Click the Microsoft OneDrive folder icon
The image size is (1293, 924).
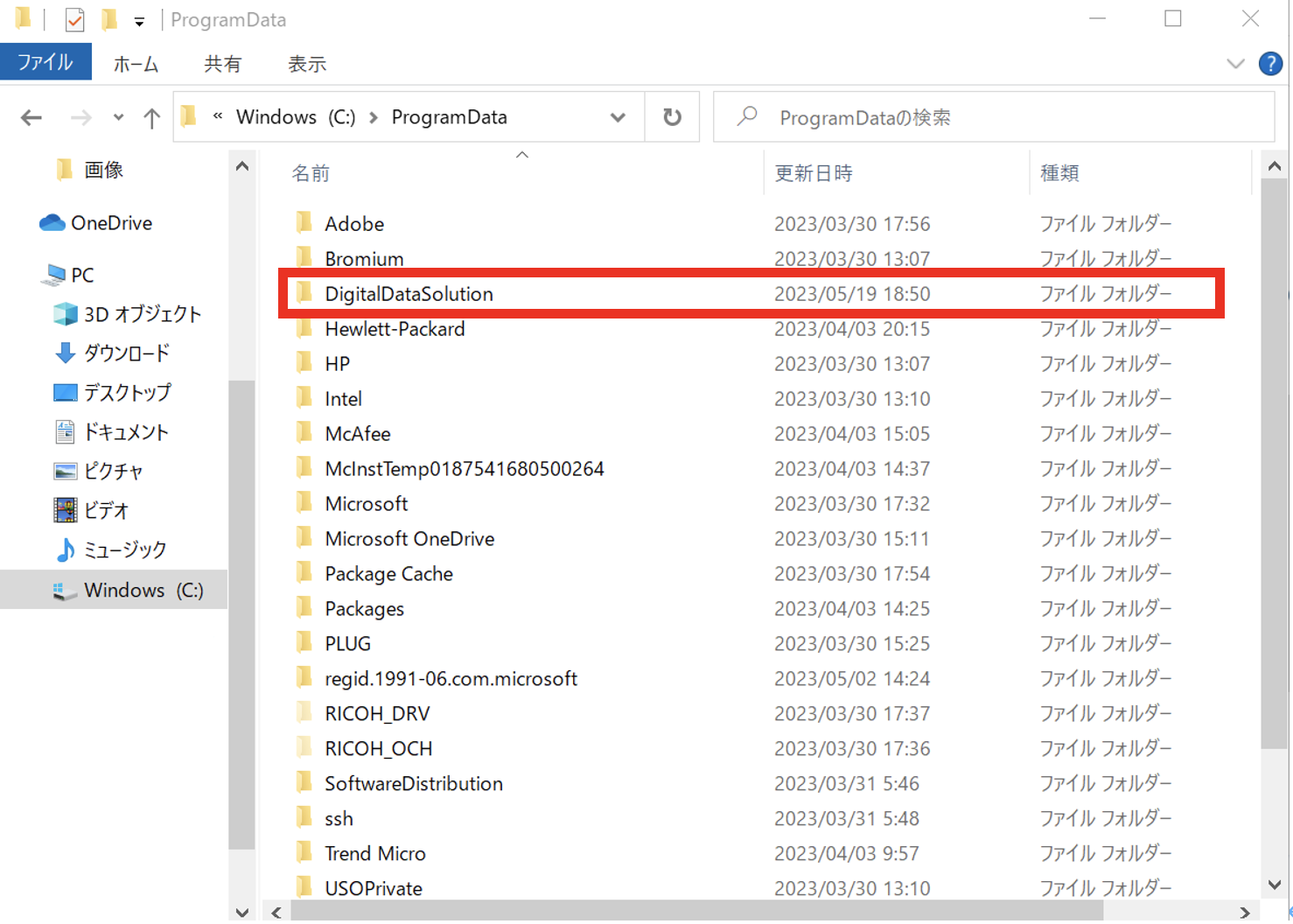[x=304, y=537]
